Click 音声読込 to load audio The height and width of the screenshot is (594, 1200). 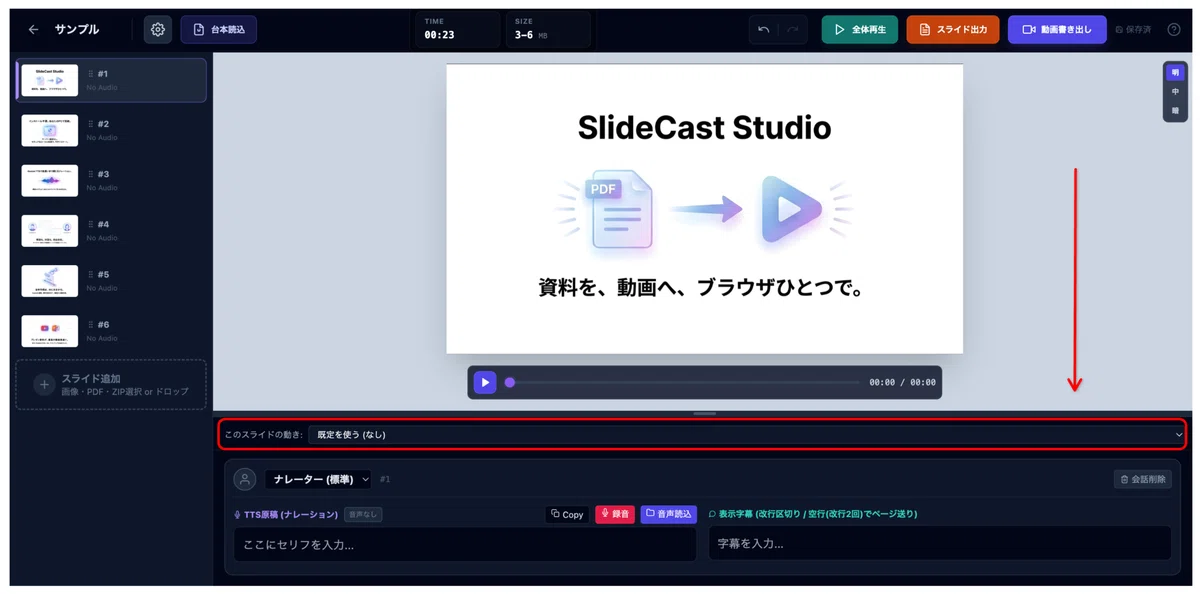669,514
